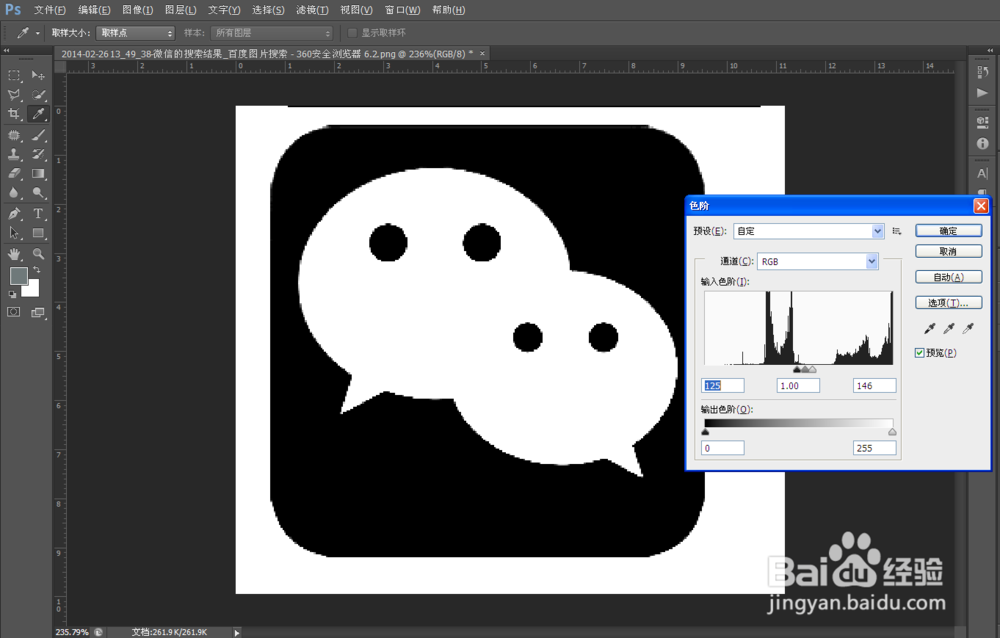Image resolution: width=1000 pixels, height=638 pixels.
Task: Click the input highlight value field 146
Action: (874, 385)
